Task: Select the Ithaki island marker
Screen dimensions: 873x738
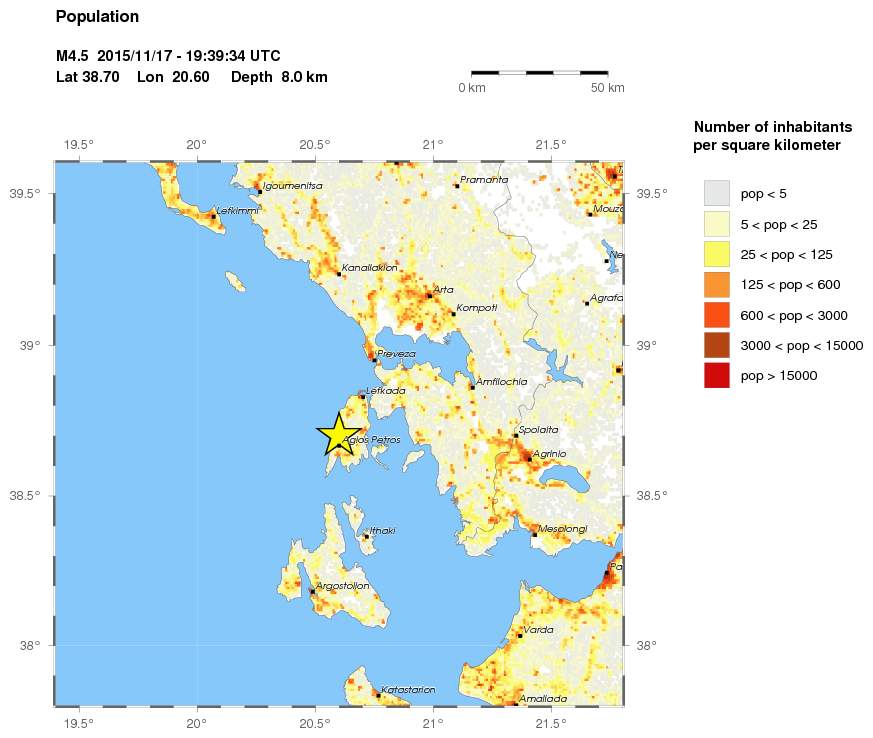Action: coord(366,536)
